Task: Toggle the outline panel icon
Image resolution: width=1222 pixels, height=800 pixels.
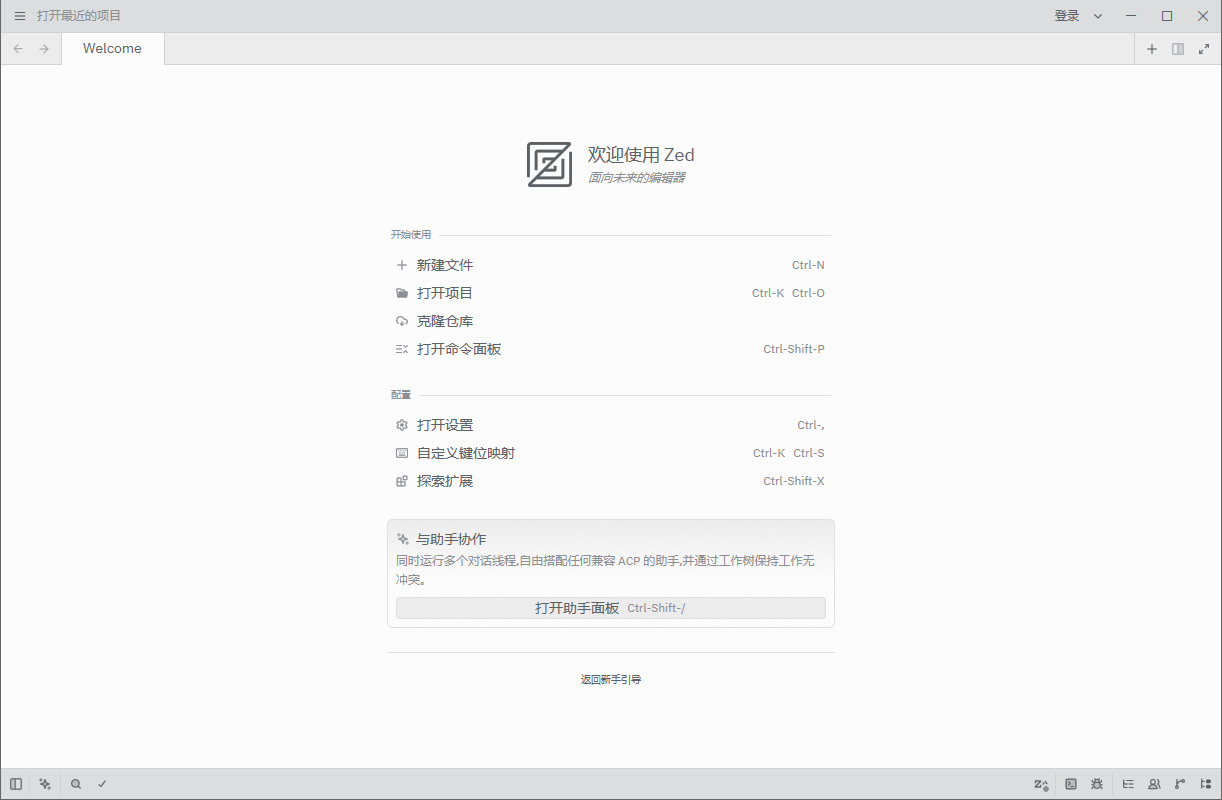Action: pos(1128,784)
